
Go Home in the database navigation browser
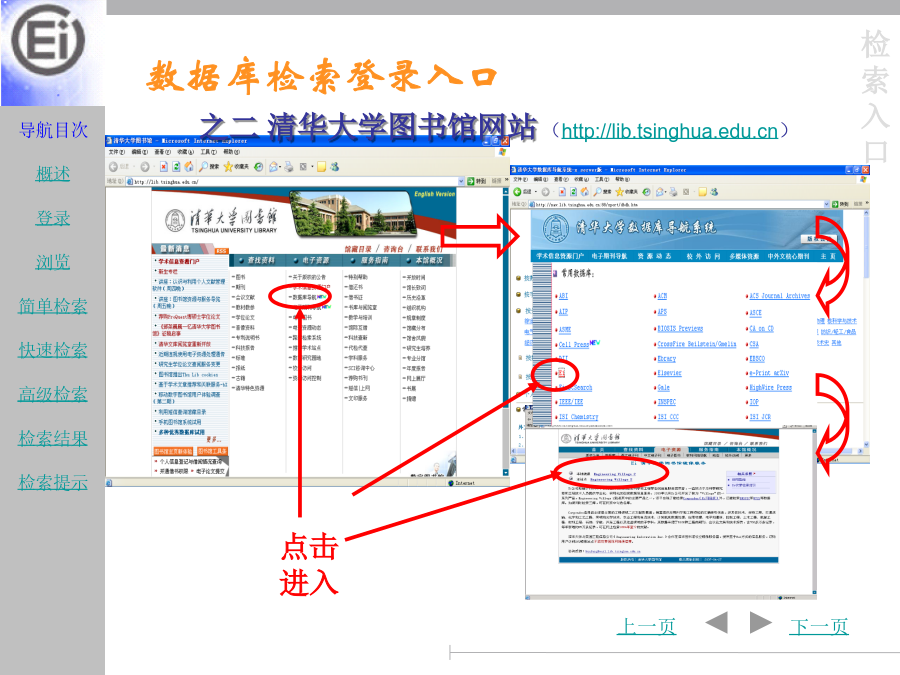click(x=584, y=192)
